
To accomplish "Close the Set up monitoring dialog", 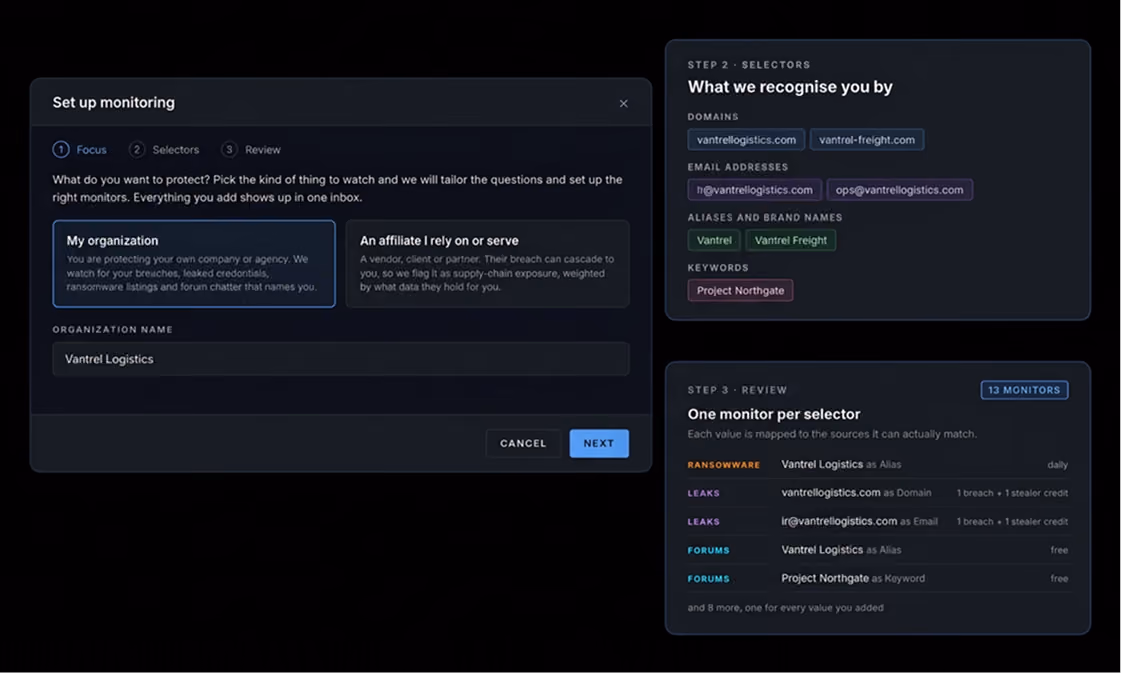I will click(623, 104).
